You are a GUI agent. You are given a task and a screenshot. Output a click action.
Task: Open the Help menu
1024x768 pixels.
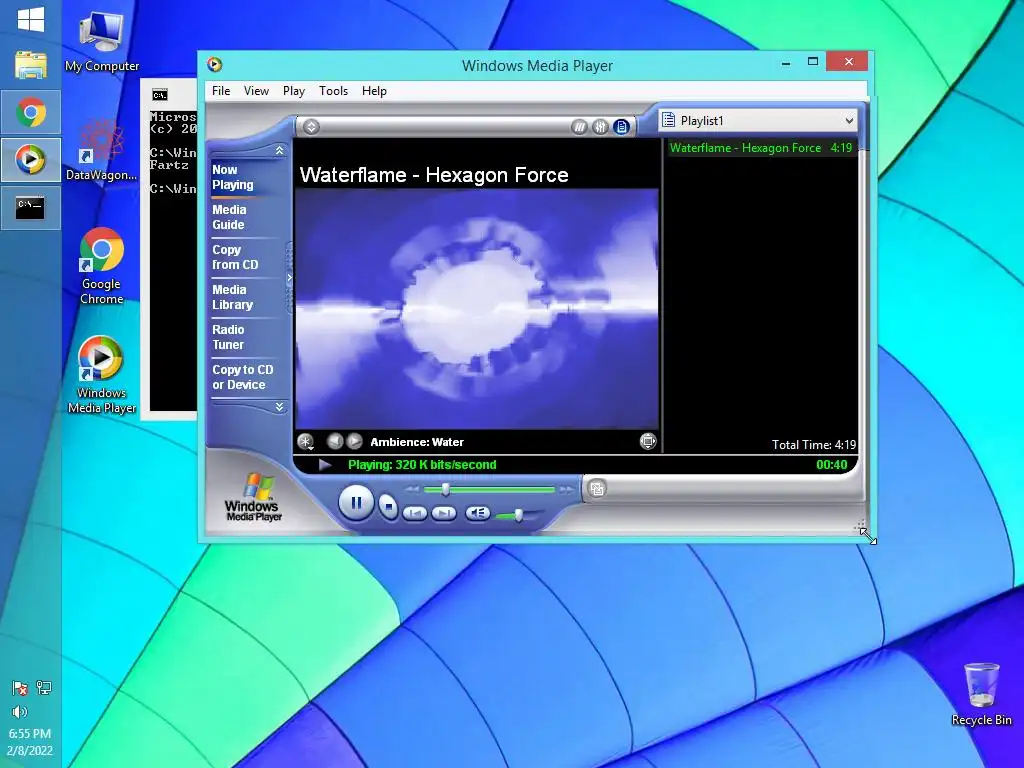tap(374, 91)
